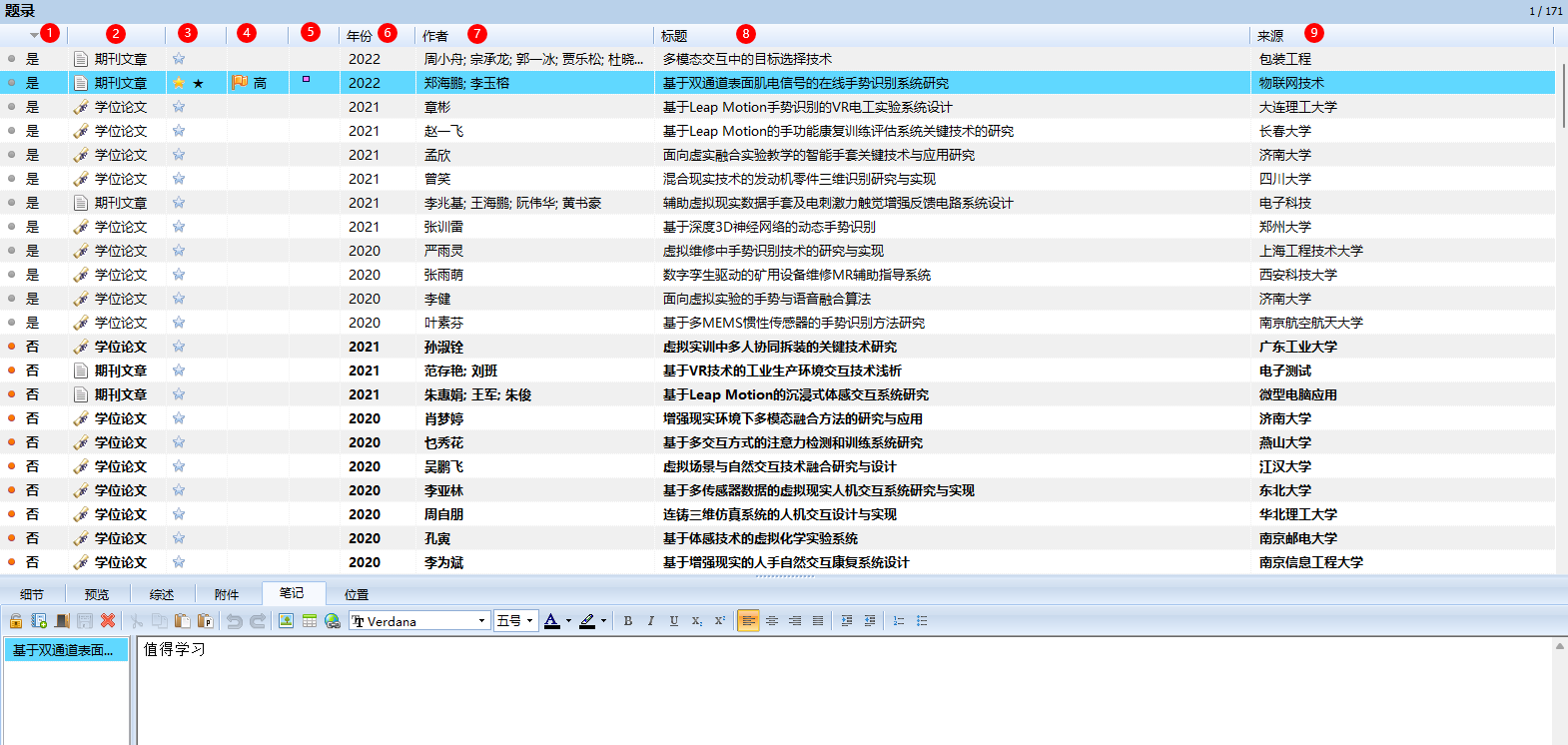Center align the note text

772,621
